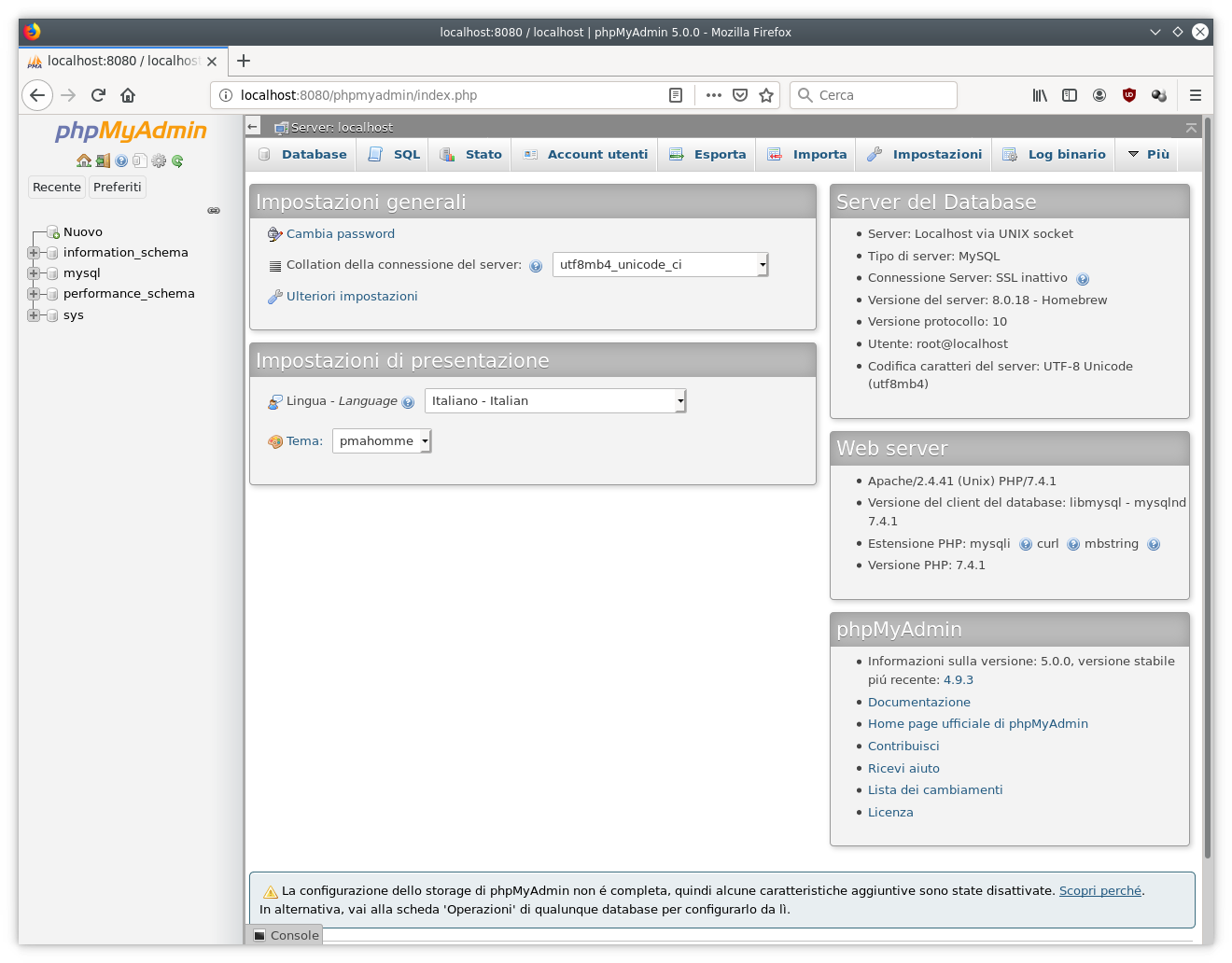
Task: Switch to the SQL tab
Action: point(394,155)
